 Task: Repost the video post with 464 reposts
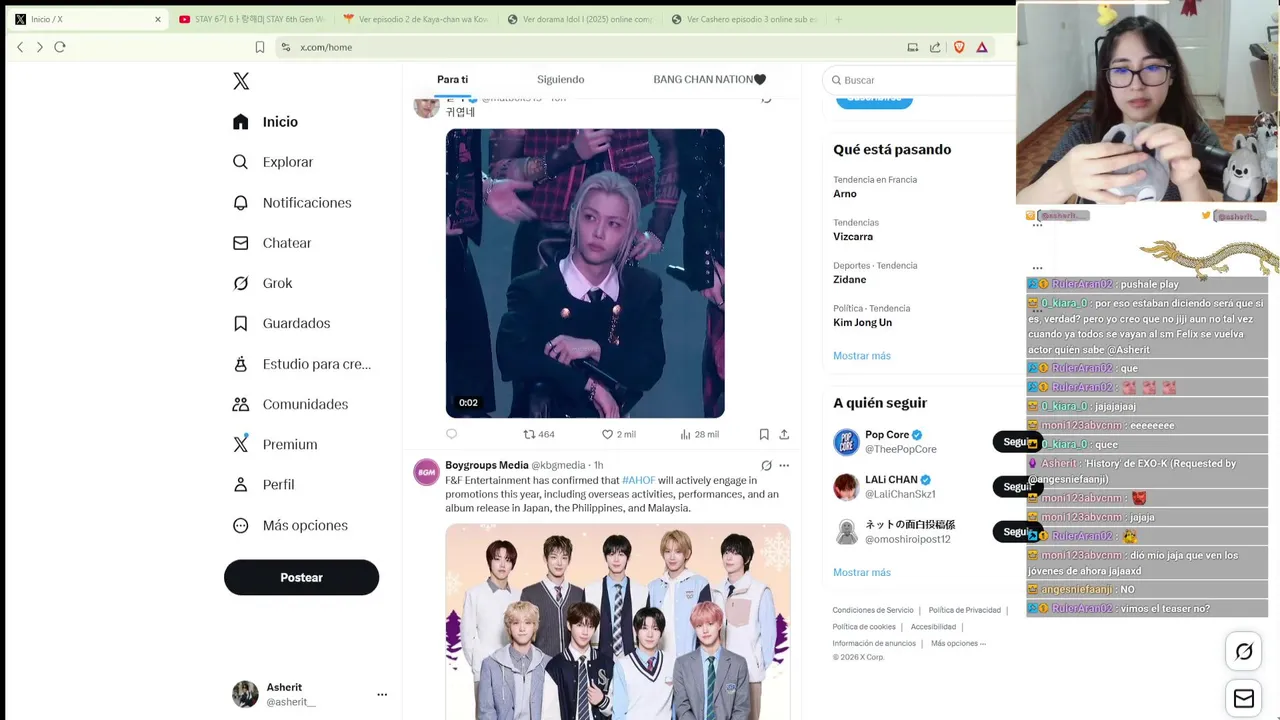539,434
